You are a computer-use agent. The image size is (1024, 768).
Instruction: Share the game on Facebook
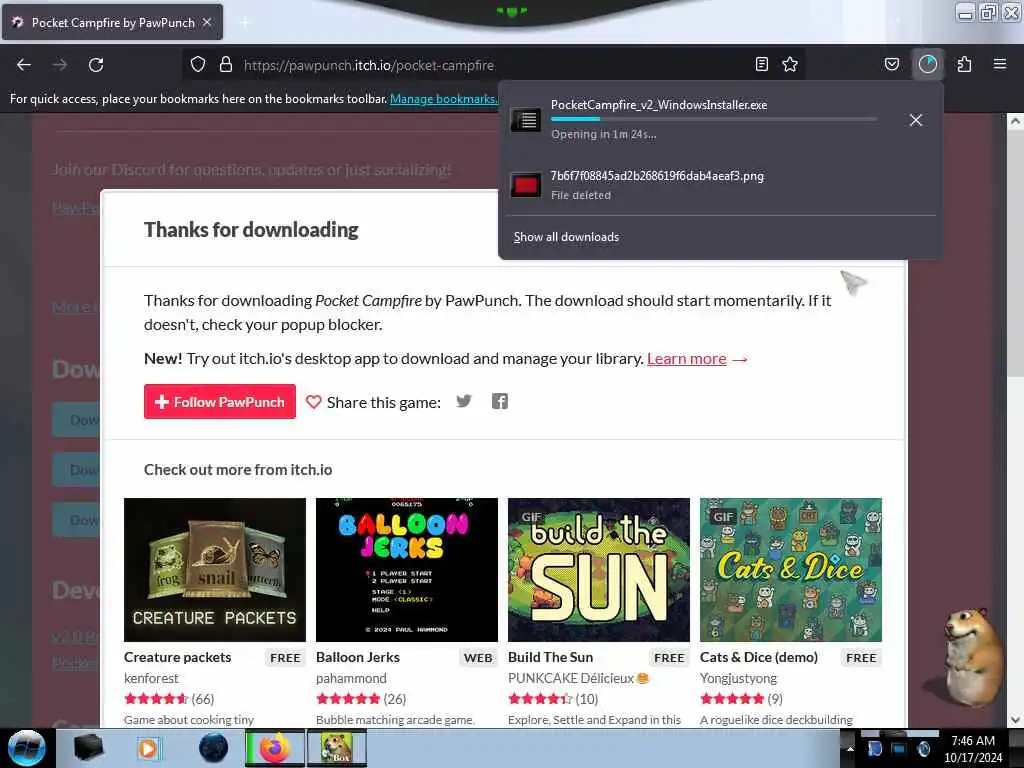(x=500, y=401)
